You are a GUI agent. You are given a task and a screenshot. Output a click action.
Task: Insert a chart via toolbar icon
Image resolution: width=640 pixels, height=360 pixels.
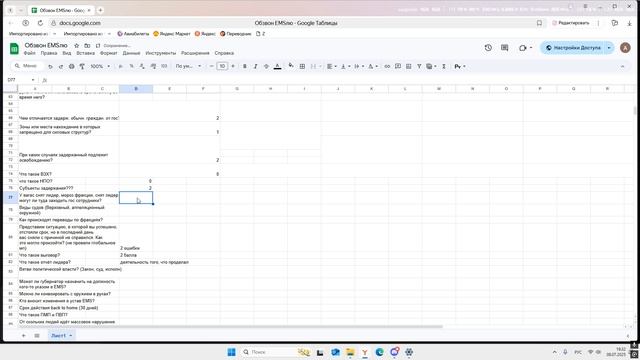[x=408, y=66]
